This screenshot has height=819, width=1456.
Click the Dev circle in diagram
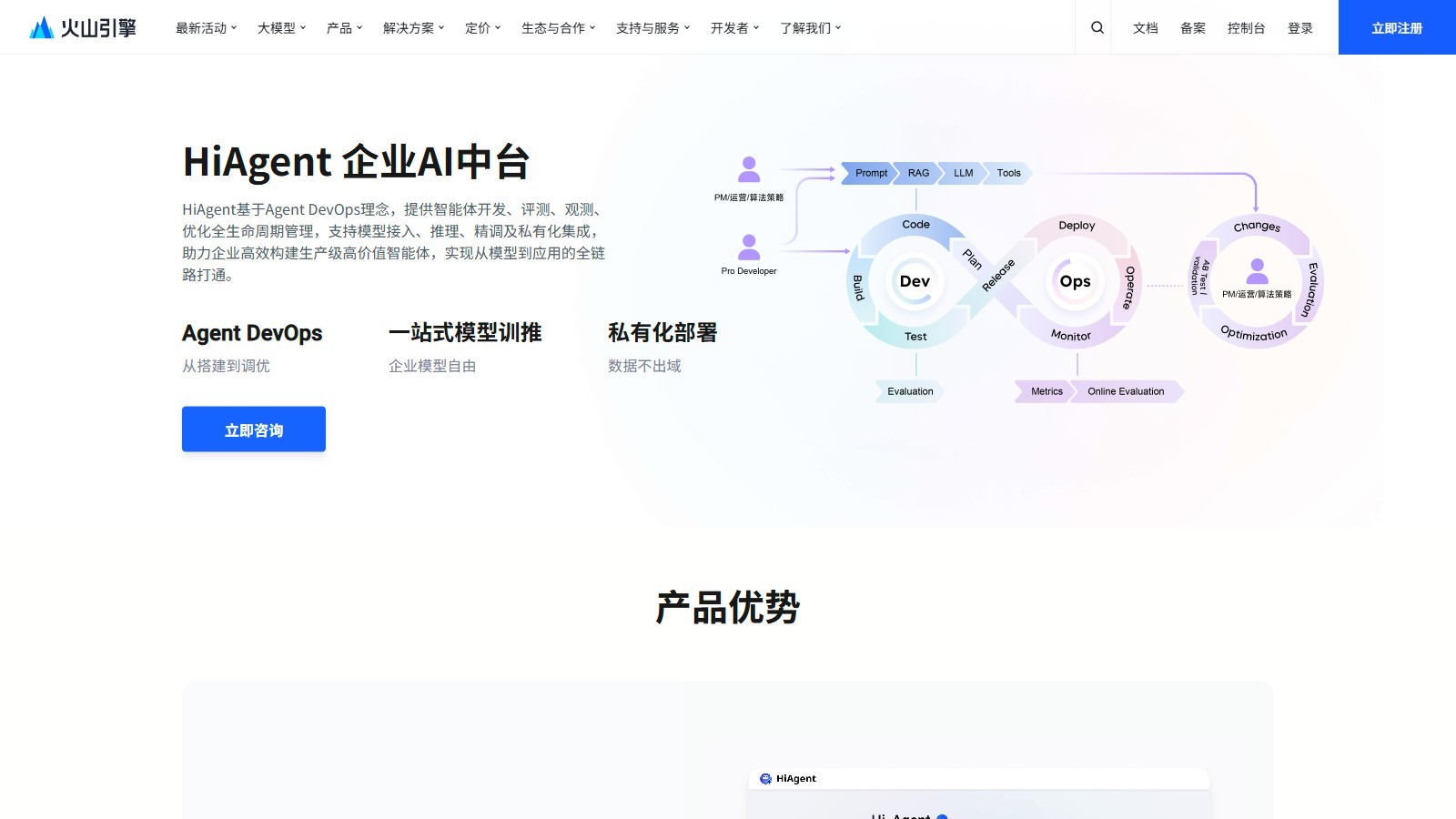click(915, 281)
